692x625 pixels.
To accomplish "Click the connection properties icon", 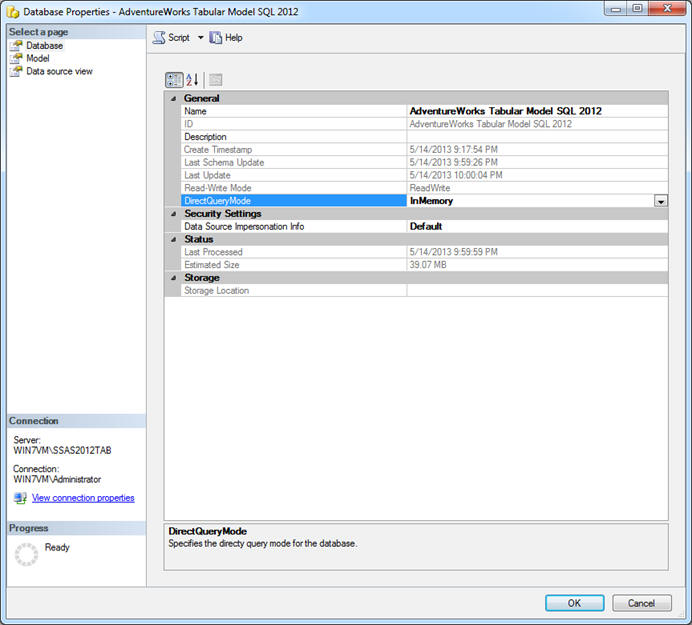I will coord(20,498).
